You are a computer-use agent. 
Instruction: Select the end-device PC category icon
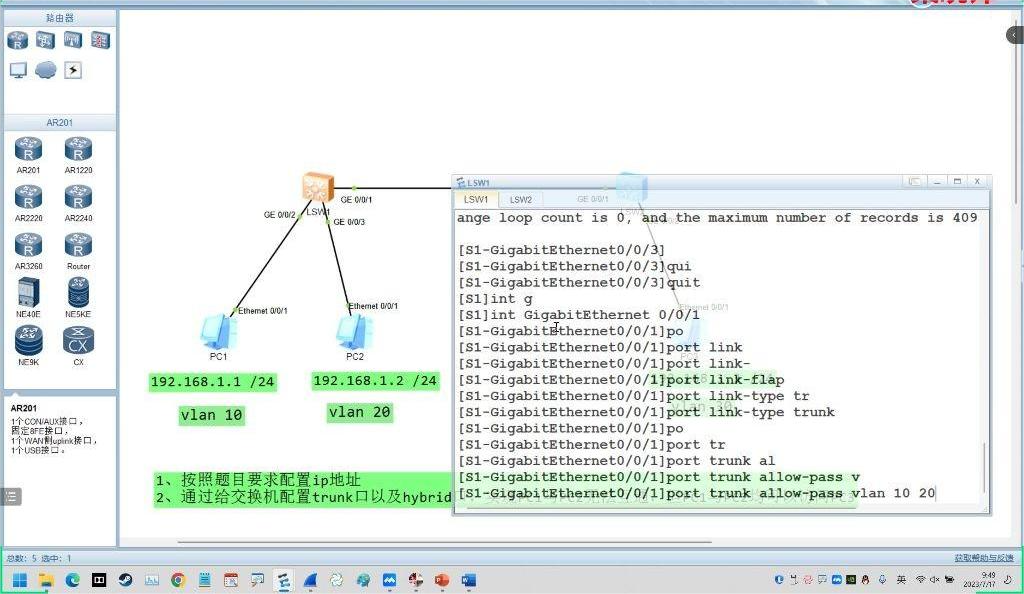point(18,70)
